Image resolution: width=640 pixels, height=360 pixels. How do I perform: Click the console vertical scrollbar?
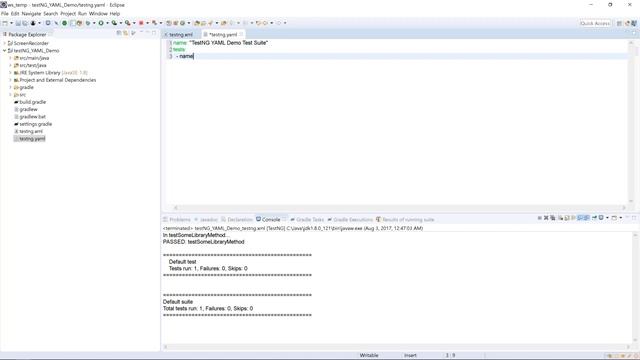point(635,288)
